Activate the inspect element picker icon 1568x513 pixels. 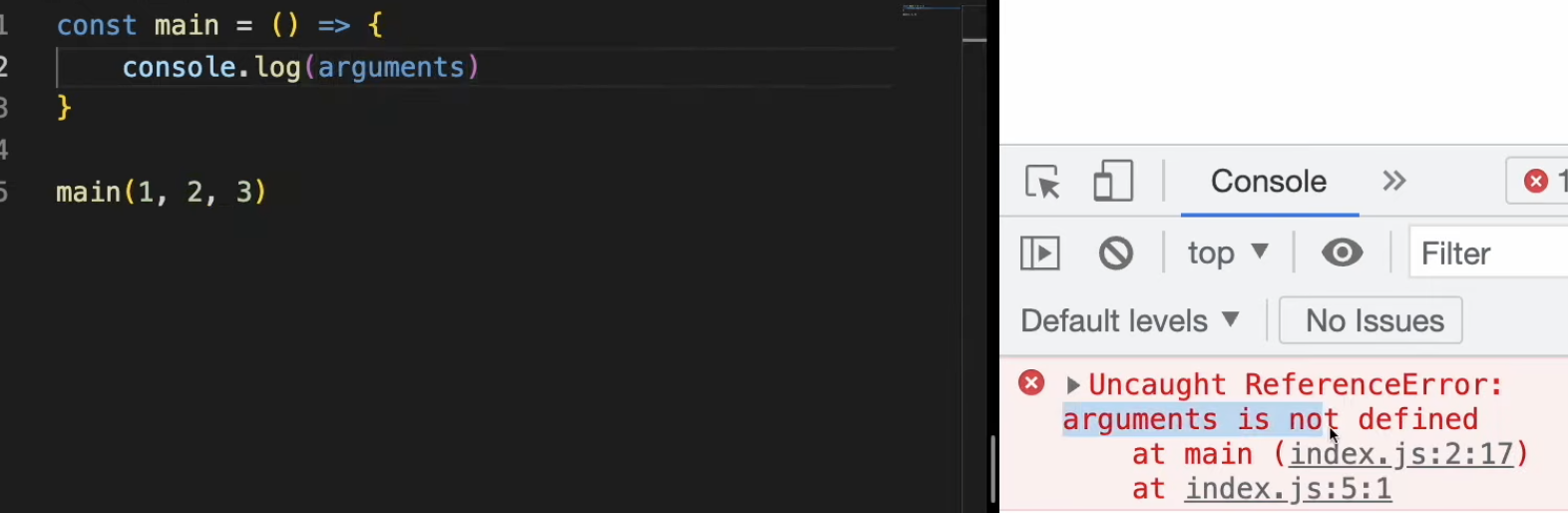click(x=1043, y=183)
